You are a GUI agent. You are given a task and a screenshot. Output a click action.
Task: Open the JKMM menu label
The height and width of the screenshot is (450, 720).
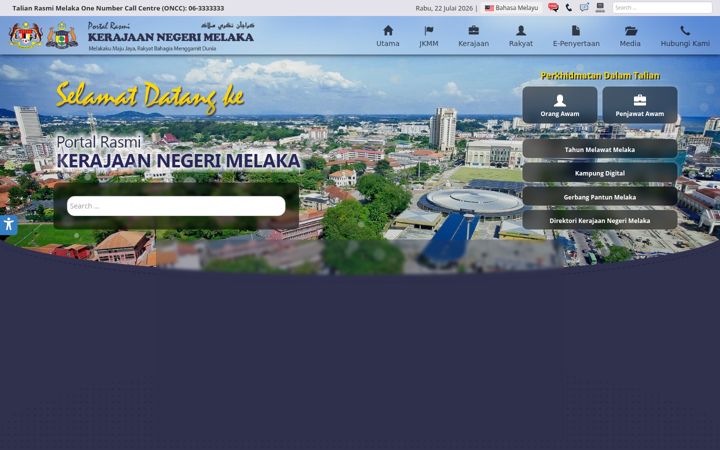click(429, 44)
